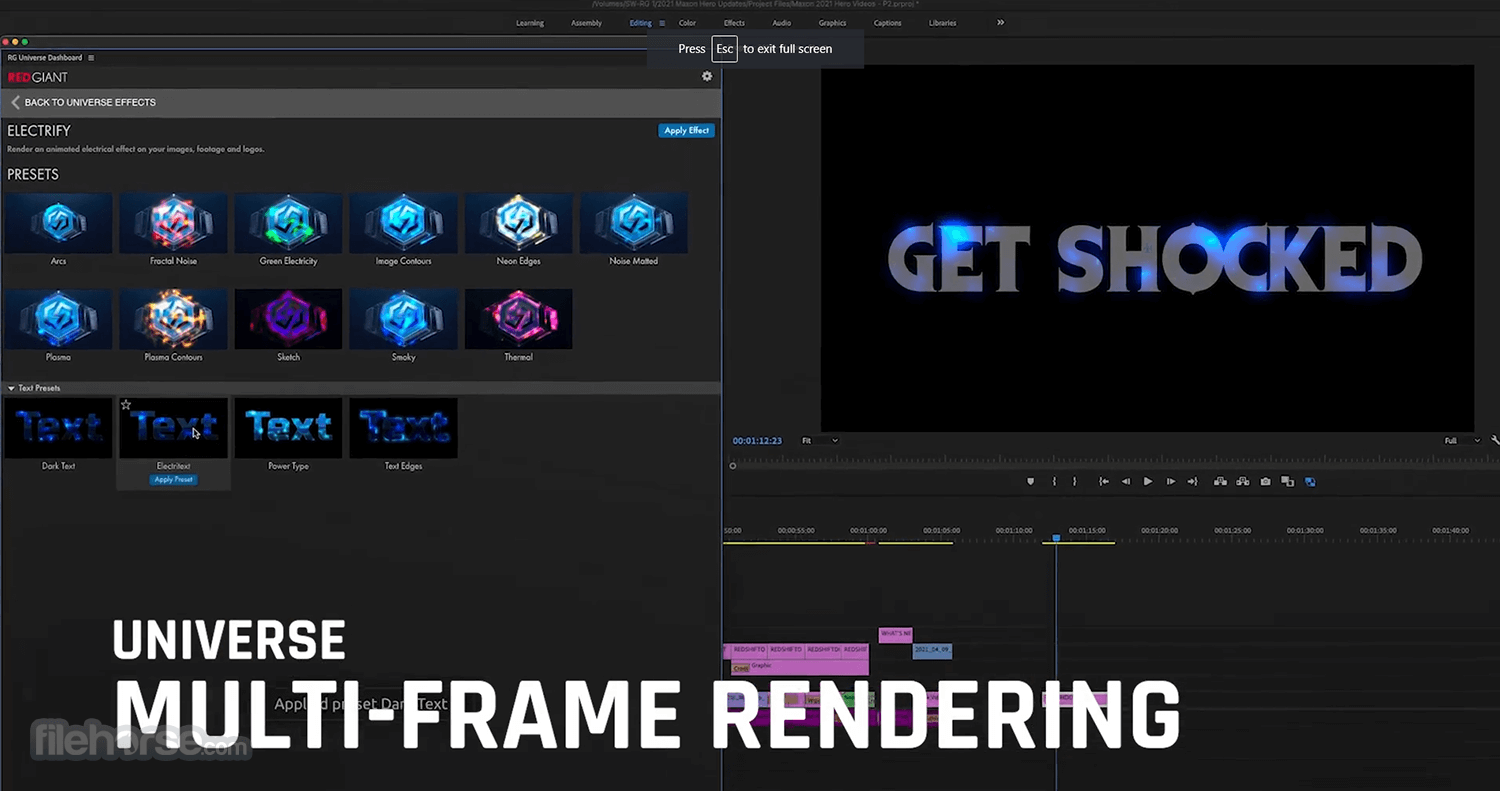Step back one frame

click(1126, 481)
